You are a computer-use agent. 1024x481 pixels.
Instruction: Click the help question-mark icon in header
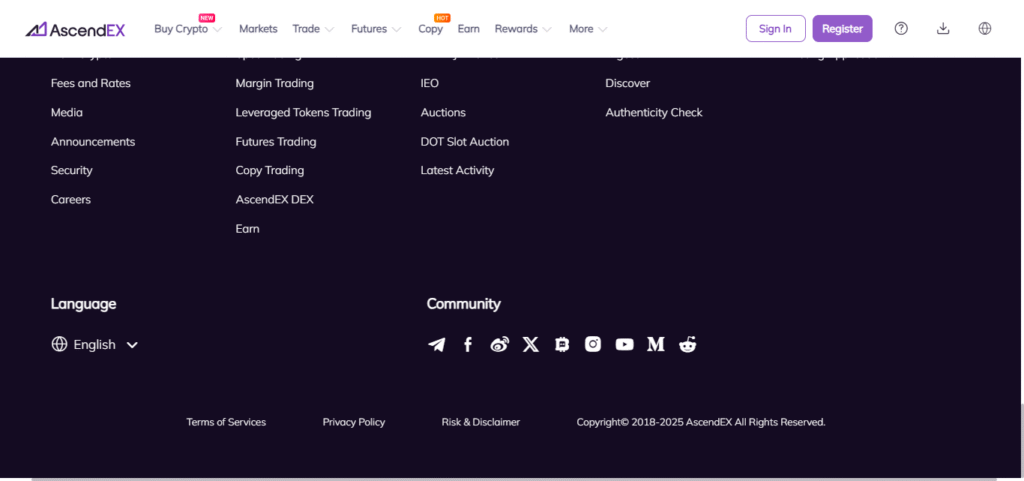coord(901,29)
